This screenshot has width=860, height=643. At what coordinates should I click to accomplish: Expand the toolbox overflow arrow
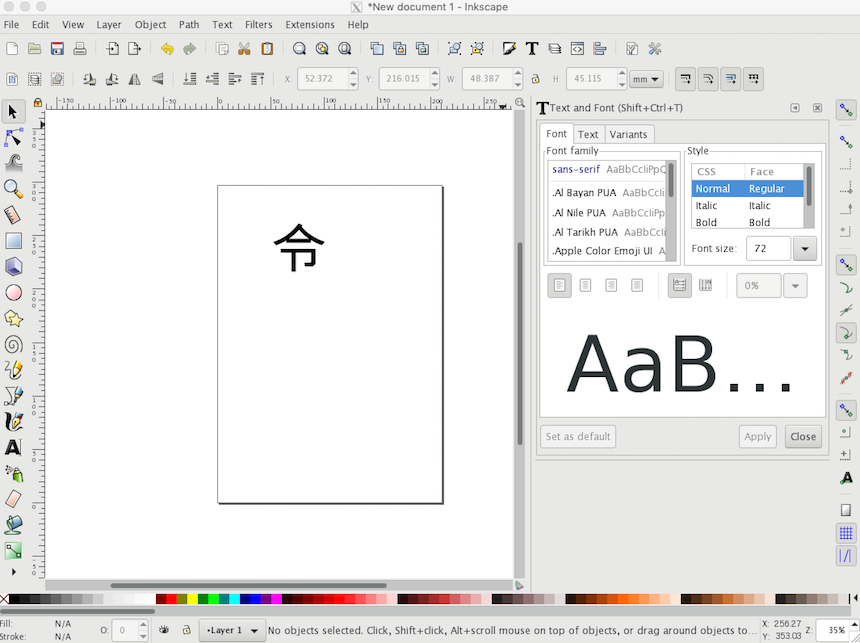tap(14, 572)
